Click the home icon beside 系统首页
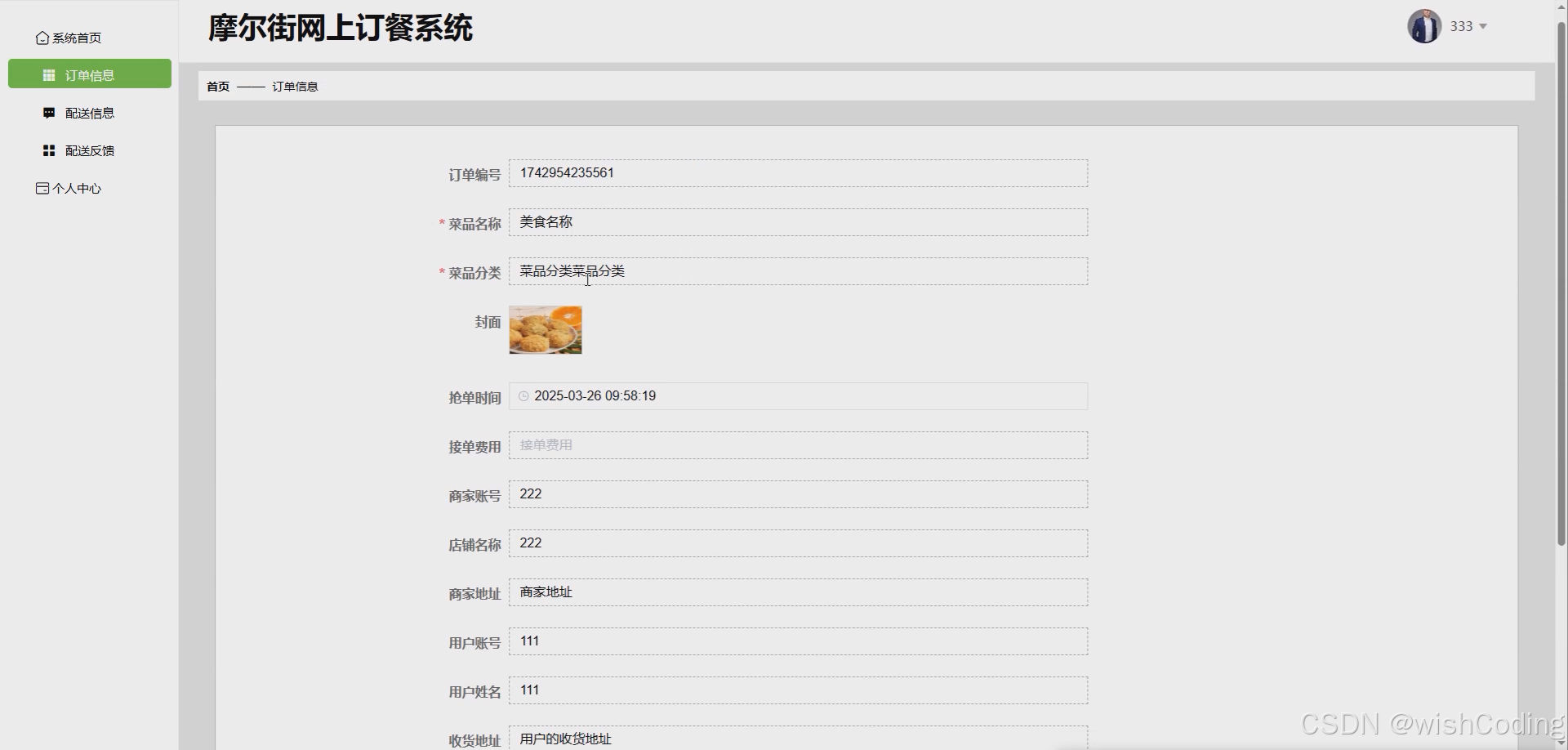 42,38
